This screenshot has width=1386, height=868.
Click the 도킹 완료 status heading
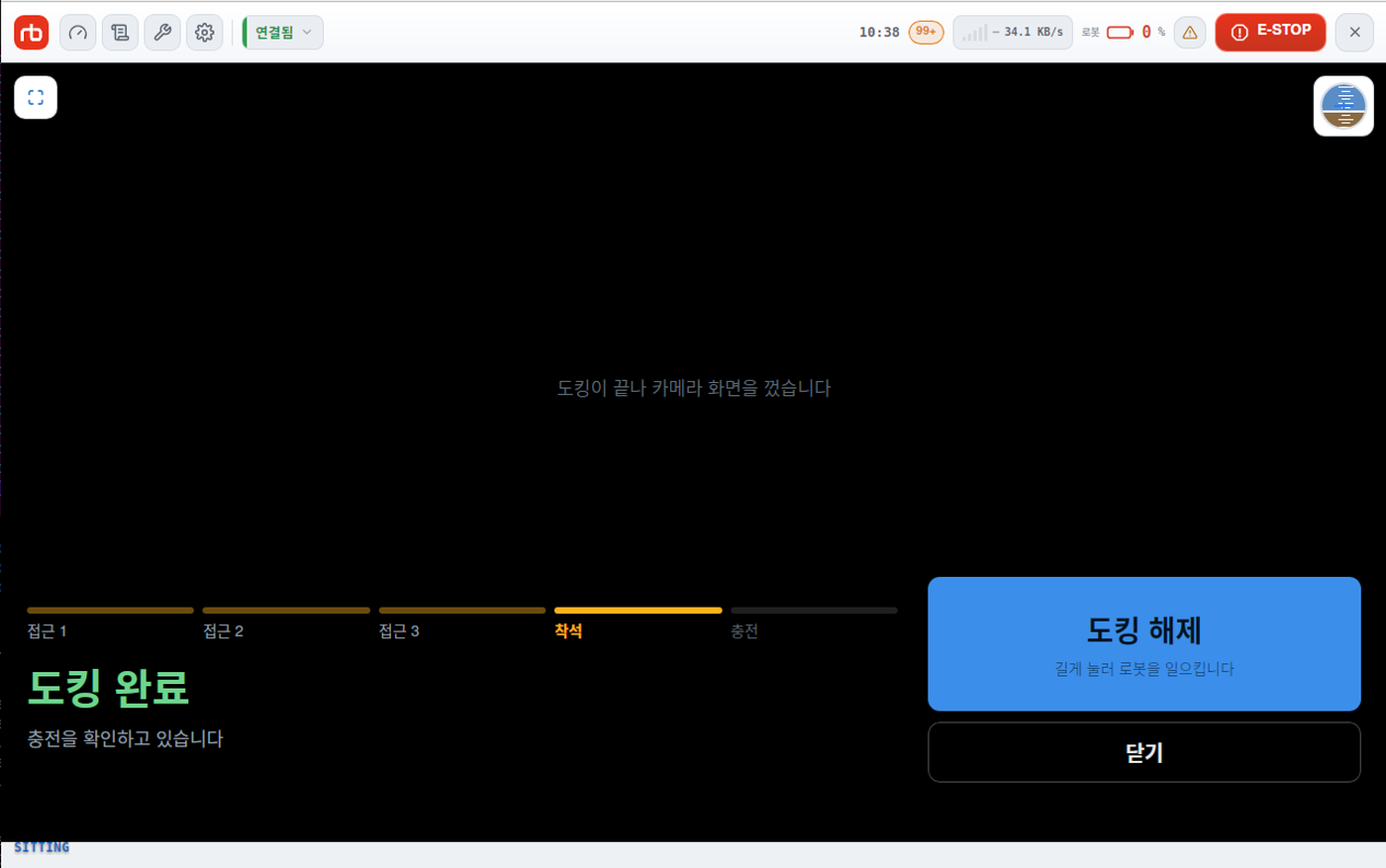click(108, 688)
